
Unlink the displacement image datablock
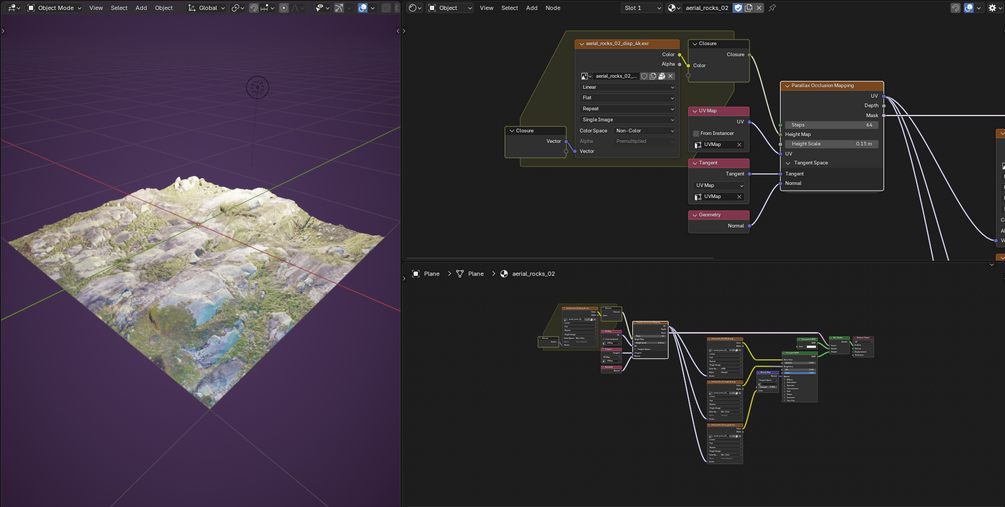click(x=670, y=76)
